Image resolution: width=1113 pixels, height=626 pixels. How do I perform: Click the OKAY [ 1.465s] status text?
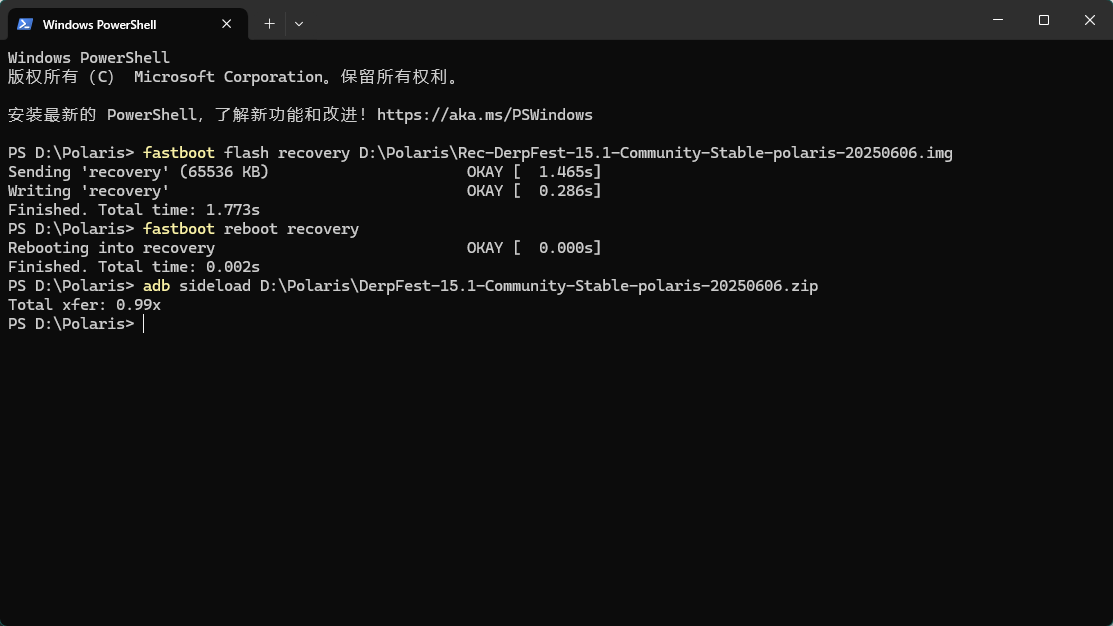pos(534,172)
